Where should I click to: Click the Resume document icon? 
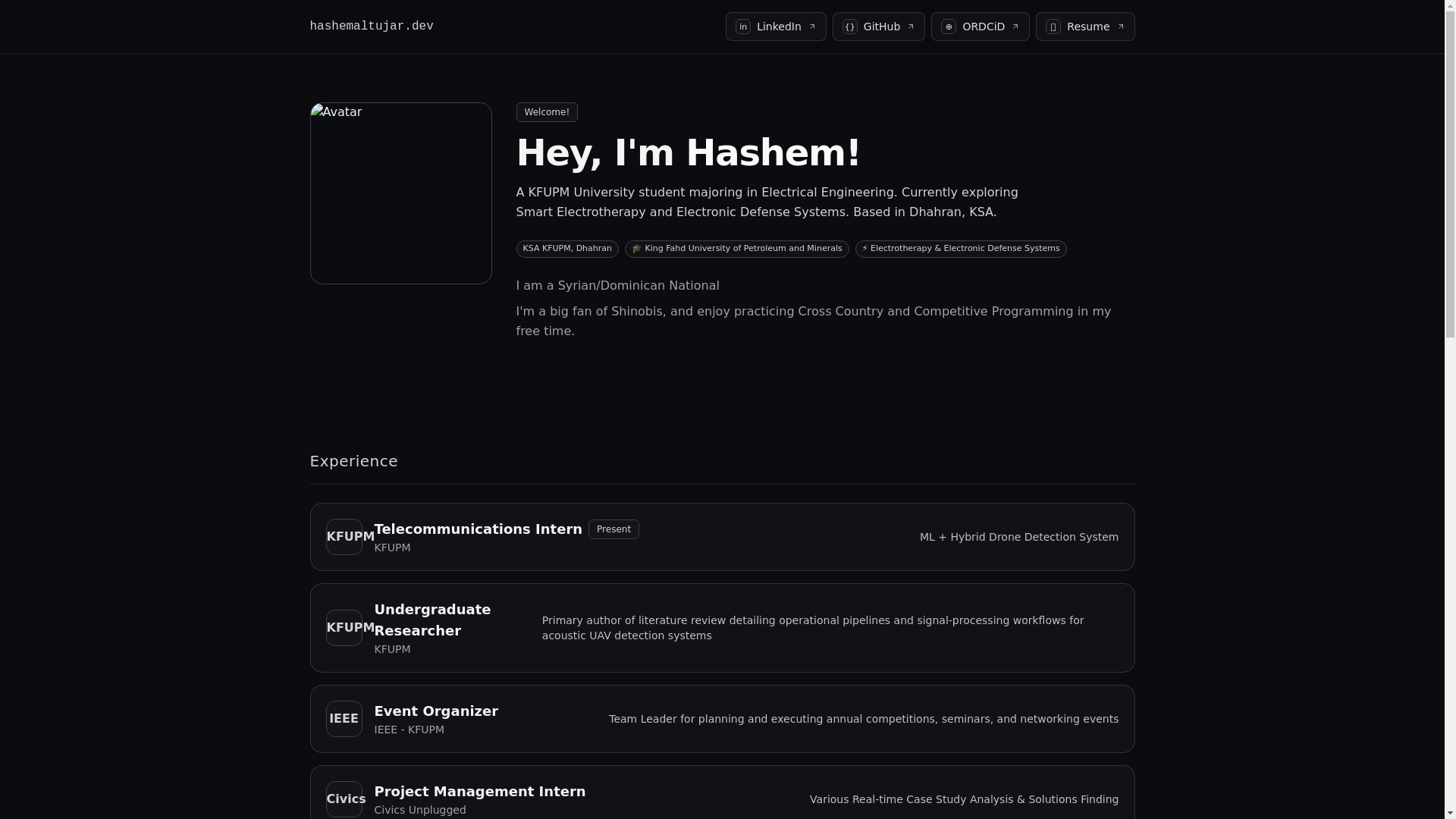[x=1053, y=27]
